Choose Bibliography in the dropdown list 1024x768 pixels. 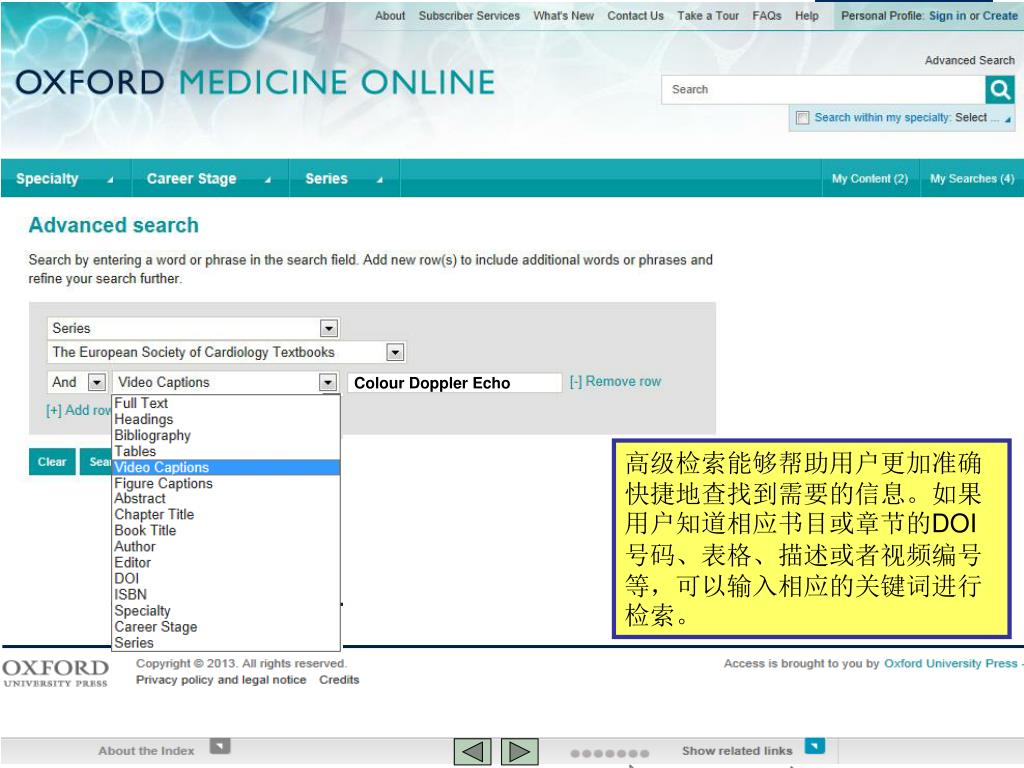[226, 436]
